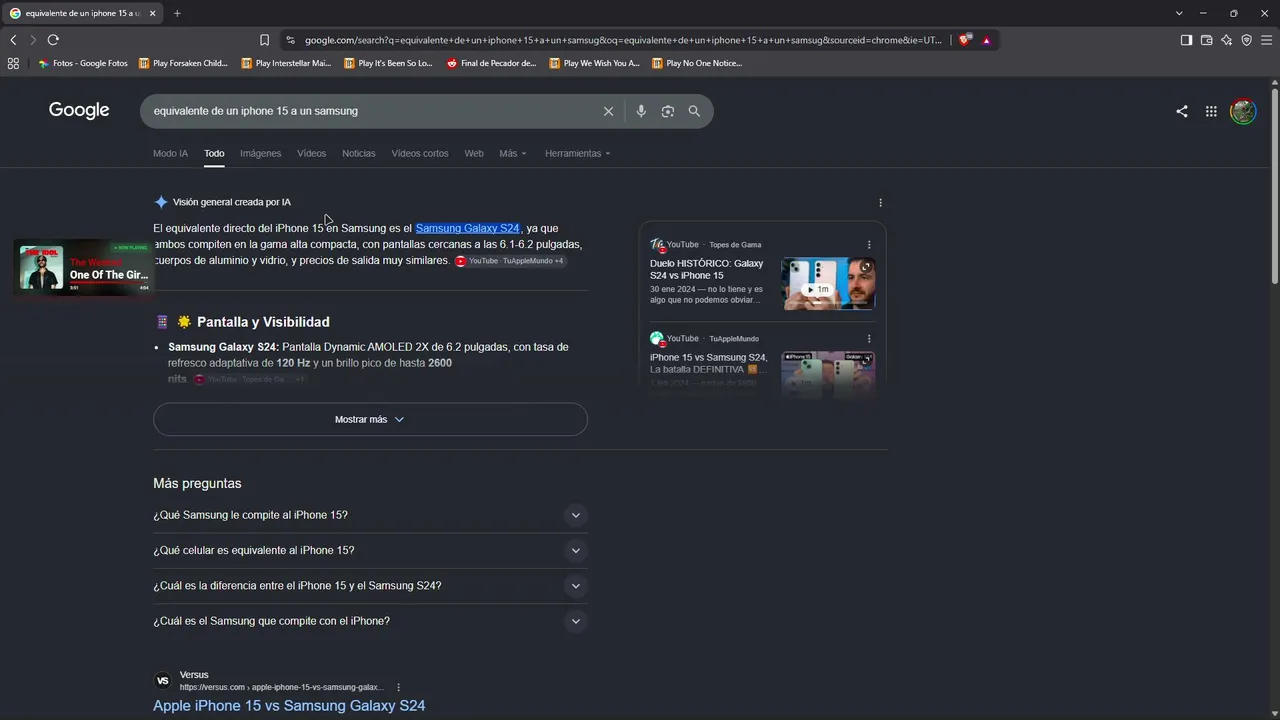This screenshot has width=1280, height=720.
Task: Open the Herramientas dropdown
Action: [578, 153]
